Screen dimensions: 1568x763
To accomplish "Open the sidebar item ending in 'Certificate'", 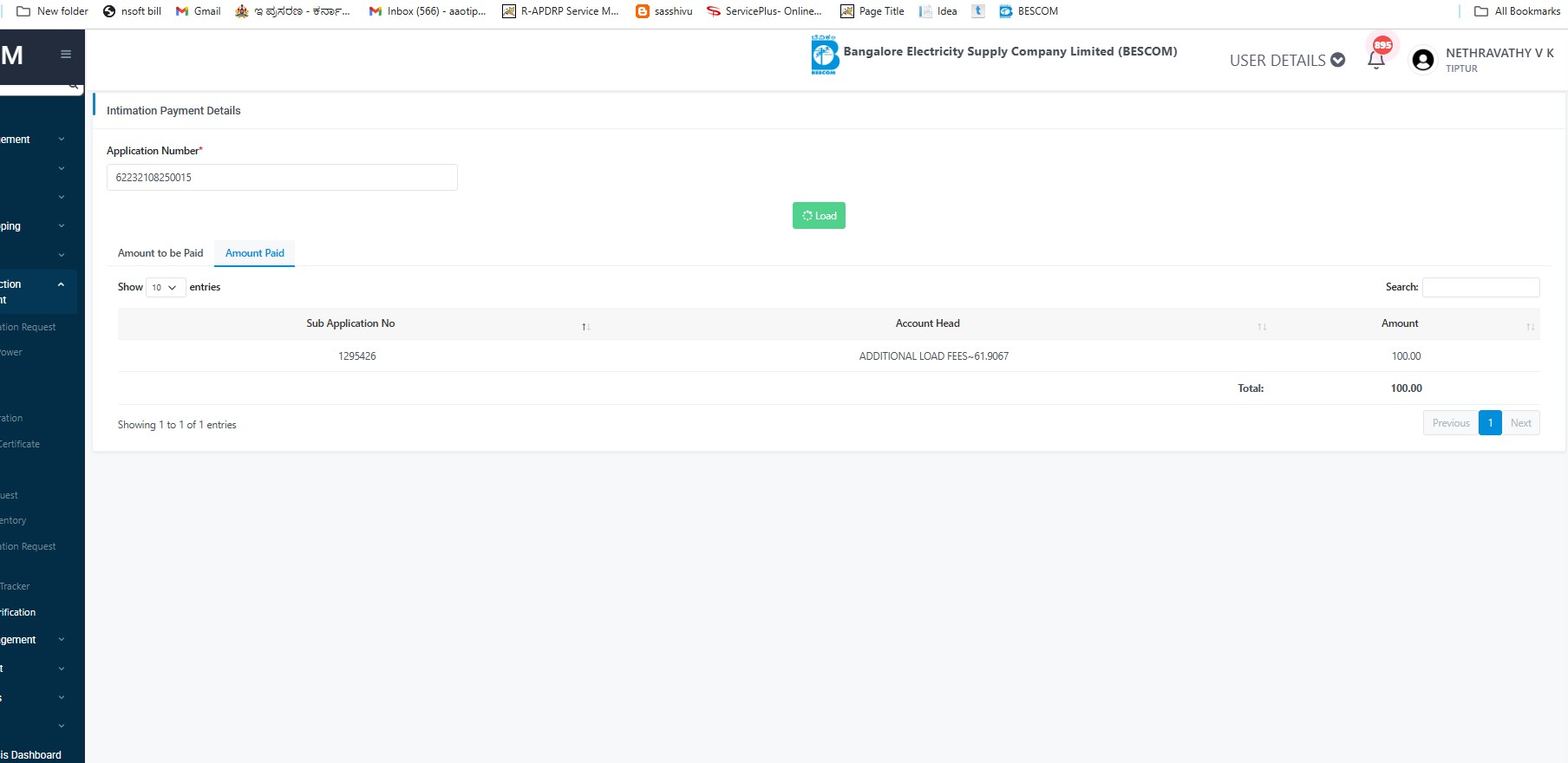I will tap(20, 444).
